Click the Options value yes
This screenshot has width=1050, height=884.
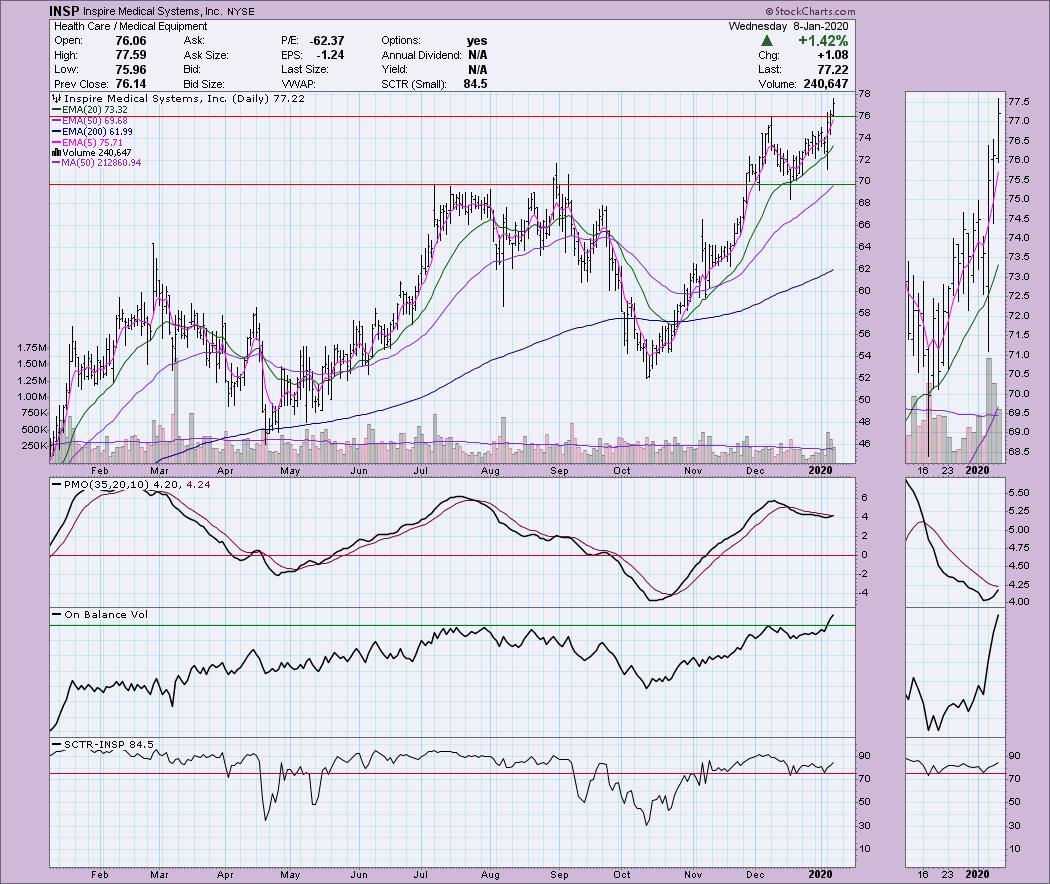tap(477, 41)
